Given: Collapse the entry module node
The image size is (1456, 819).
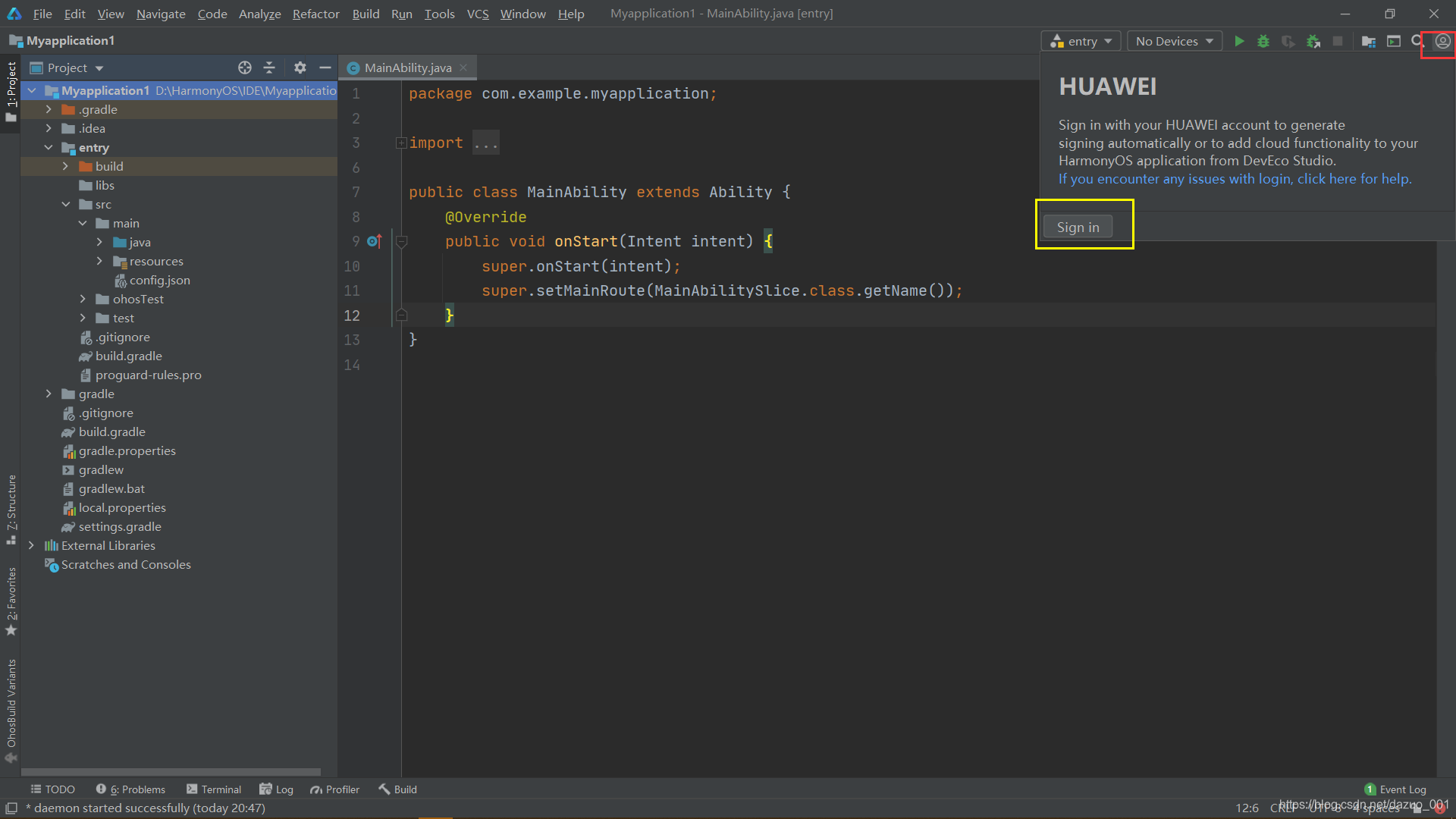Looking at the screenshot, I should (49, 147).
